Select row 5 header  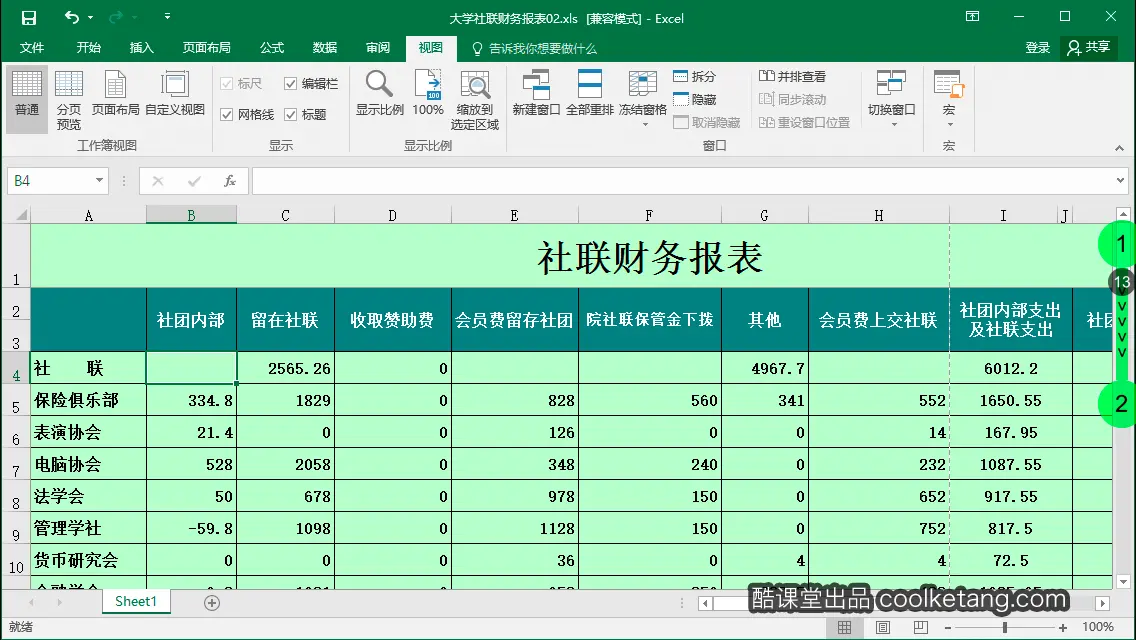coord(15,401)
